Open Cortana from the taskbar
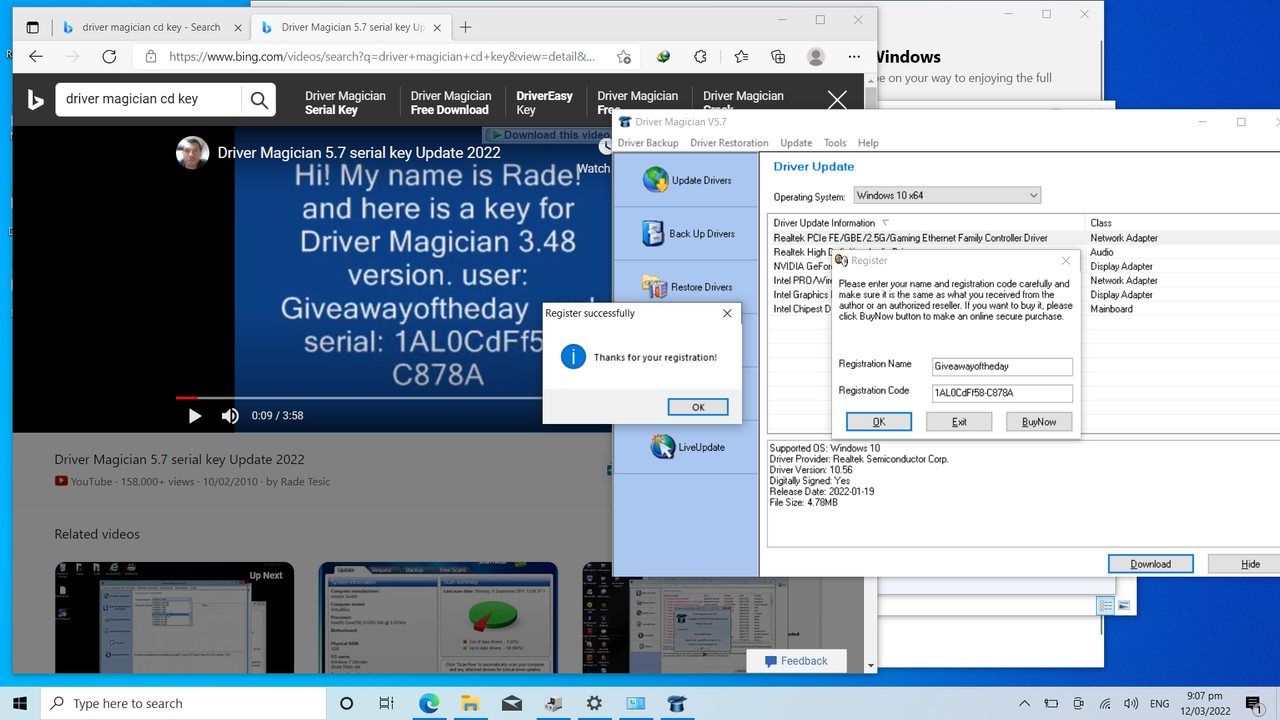 (346, 703)
